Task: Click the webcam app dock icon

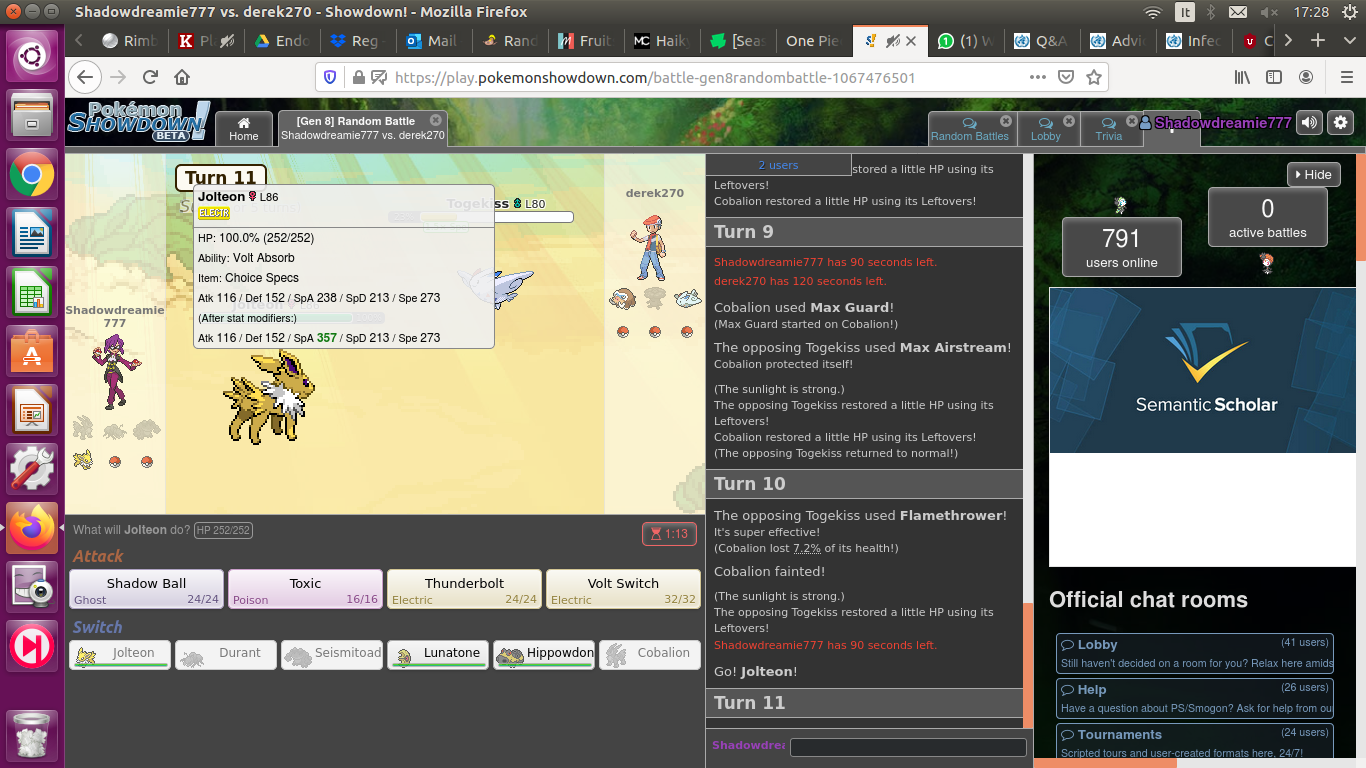Action: click(32, 585)
